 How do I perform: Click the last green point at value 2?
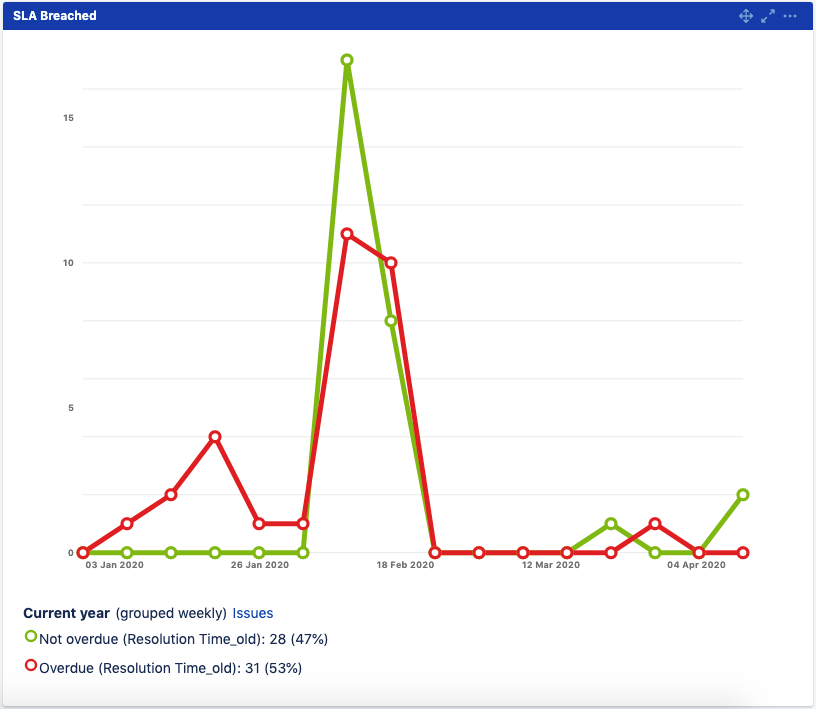[x=743, y=495]
